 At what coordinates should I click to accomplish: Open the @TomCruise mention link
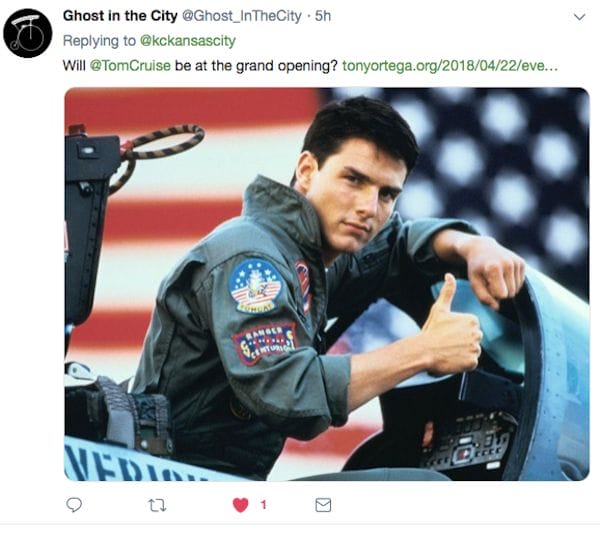pyautogui.click(x=130, y=66)
